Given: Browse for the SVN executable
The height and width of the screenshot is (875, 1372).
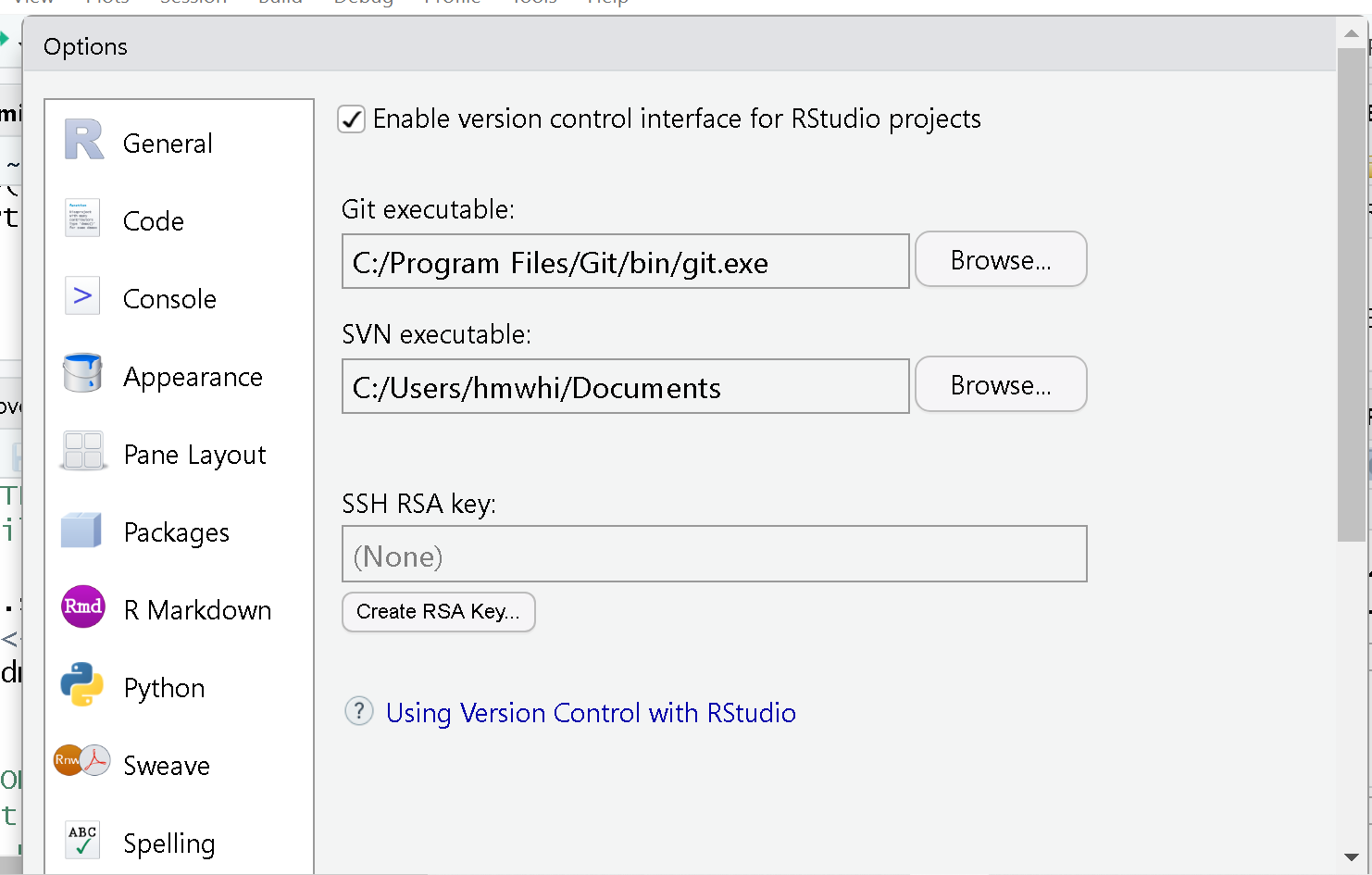Looking at the screenshot, I should [x=1001, y=384].
